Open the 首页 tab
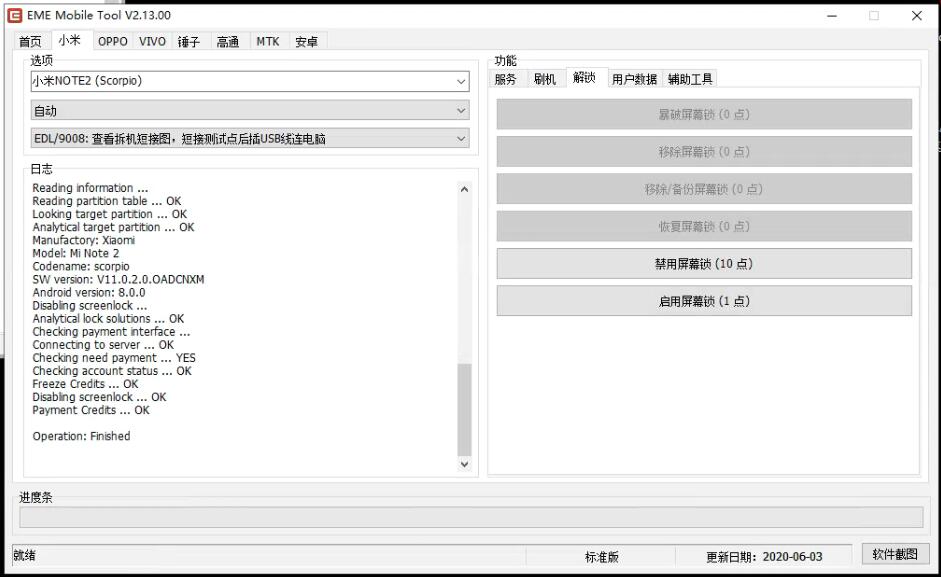 tap(30, 41)
